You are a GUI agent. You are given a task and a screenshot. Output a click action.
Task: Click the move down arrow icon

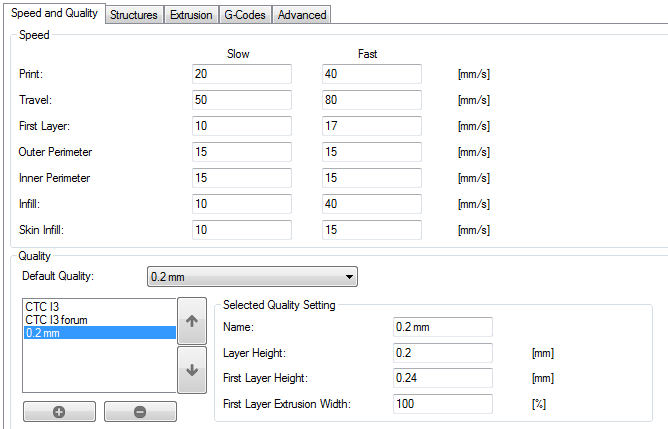(x=190, y=370)
